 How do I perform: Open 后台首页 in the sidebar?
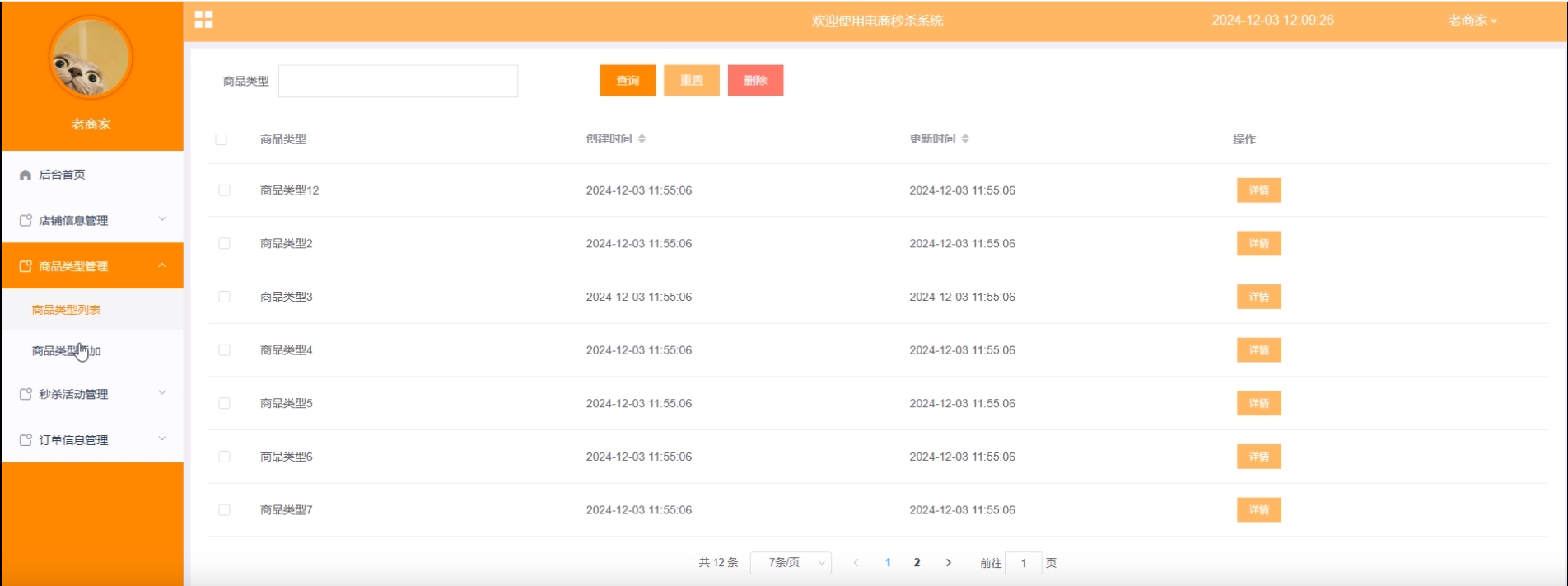point(92,175)
